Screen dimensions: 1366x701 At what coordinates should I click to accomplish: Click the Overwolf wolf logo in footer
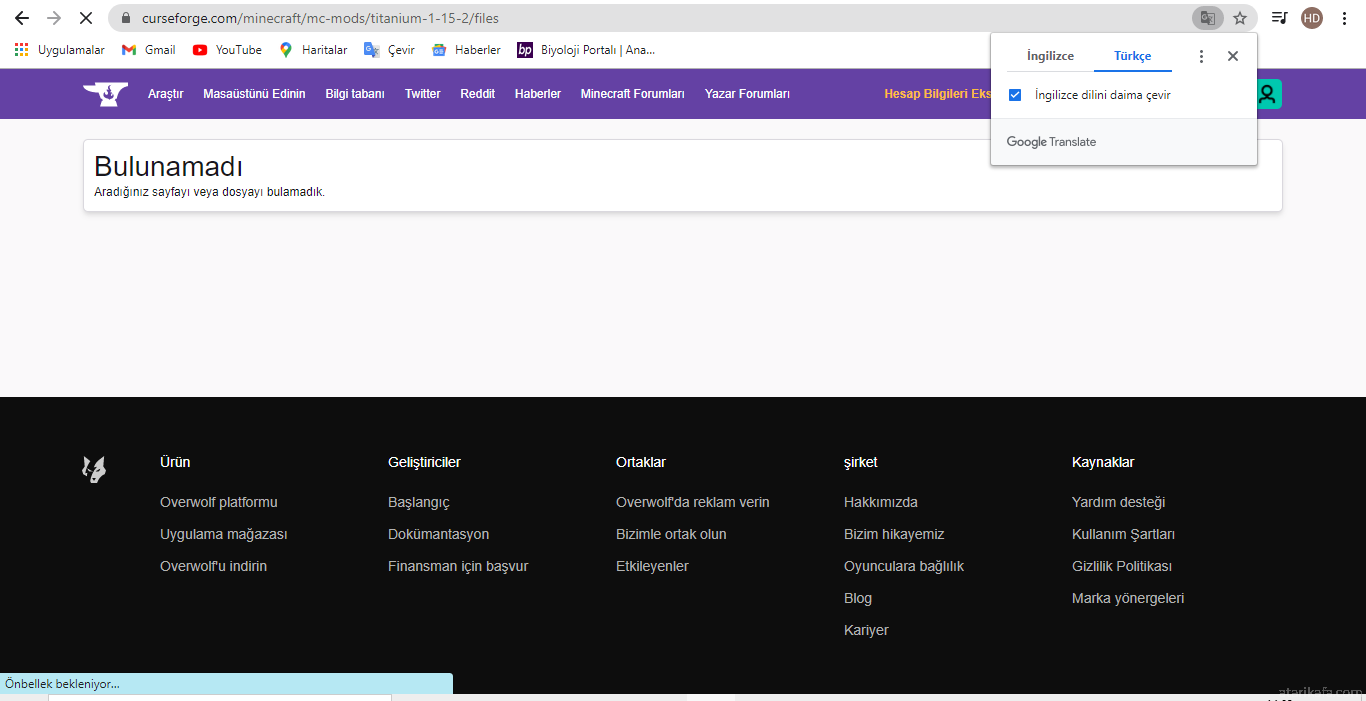pos(94,469)
